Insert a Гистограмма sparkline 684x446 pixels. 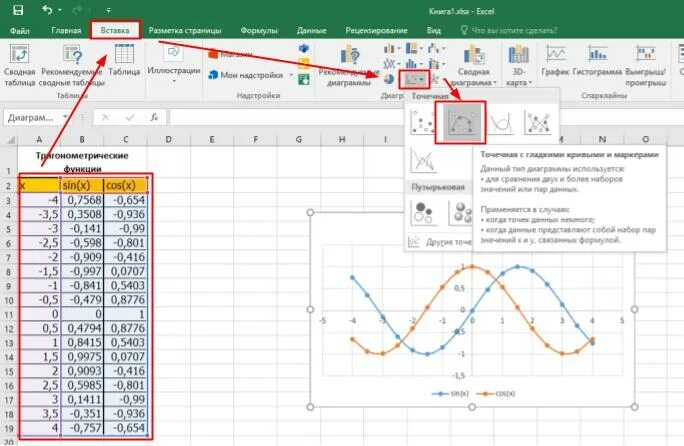click(597, 60)
